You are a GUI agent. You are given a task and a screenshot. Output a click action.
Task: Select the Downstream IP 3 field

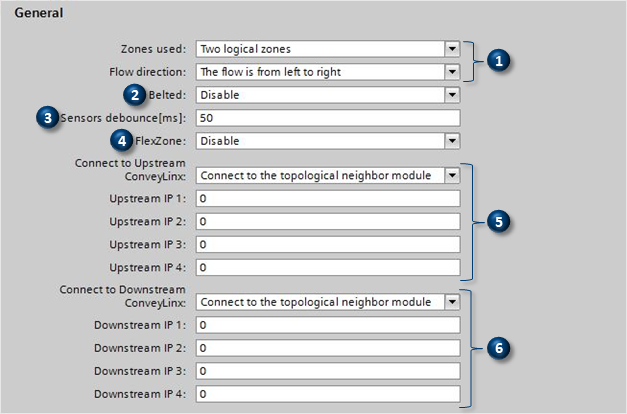coord(327,371)
